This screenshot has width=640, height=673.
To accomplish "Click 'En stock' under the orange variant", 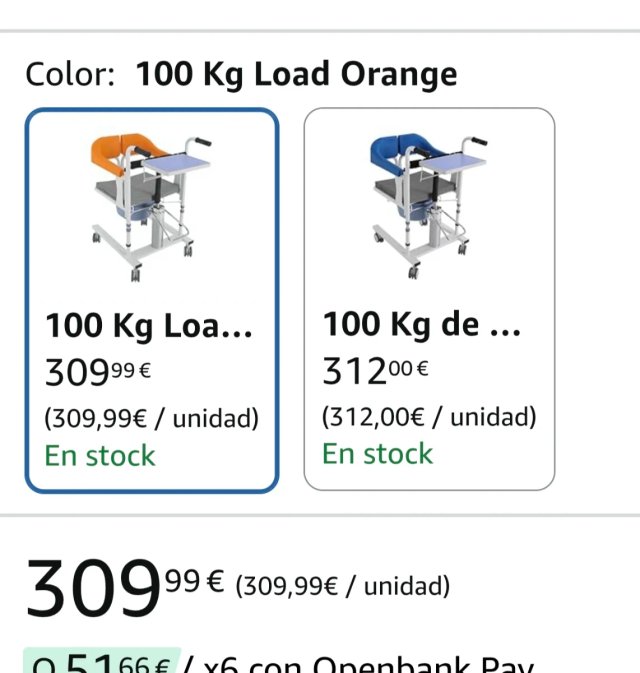I will coord(100,456).
